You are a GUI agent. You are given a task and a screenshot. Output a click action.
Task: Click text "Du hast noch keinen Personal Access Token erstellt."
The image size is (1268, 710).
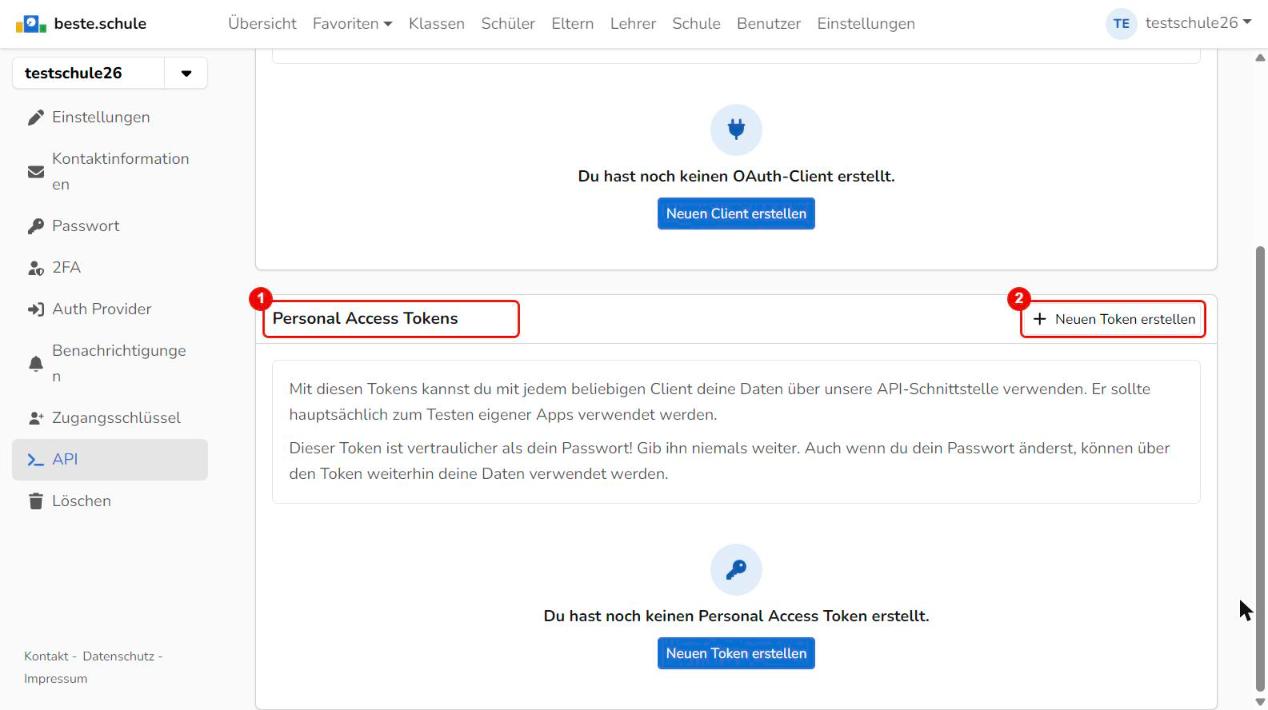(x=736, y=616)
